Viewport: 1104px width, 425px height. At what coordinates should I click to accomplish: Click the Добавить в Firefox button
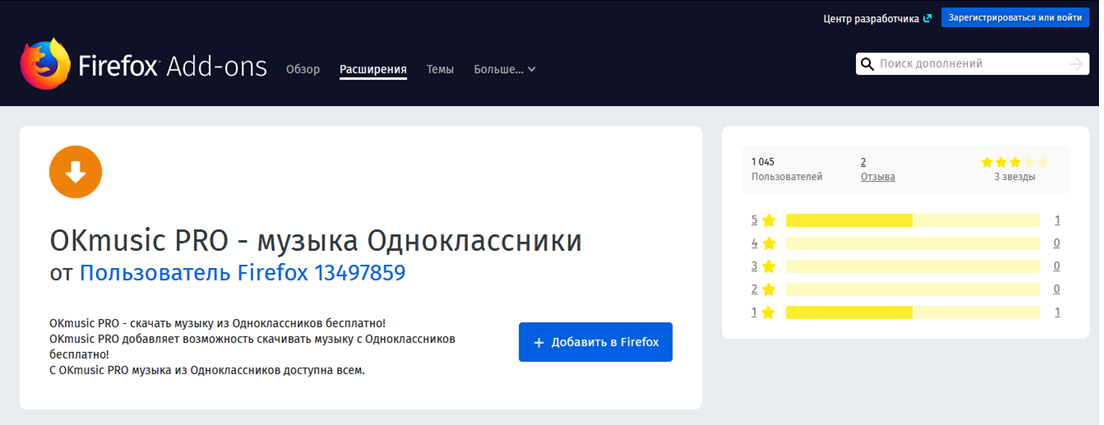[596, 342]
